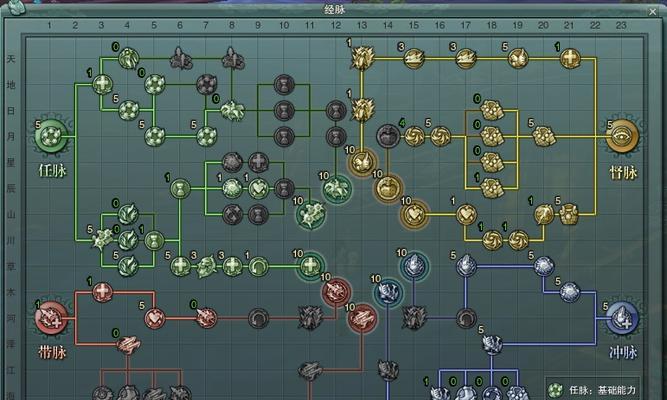
Task: Click the gold level-1 node beside armor node
Action: click(x=543, y=214)
